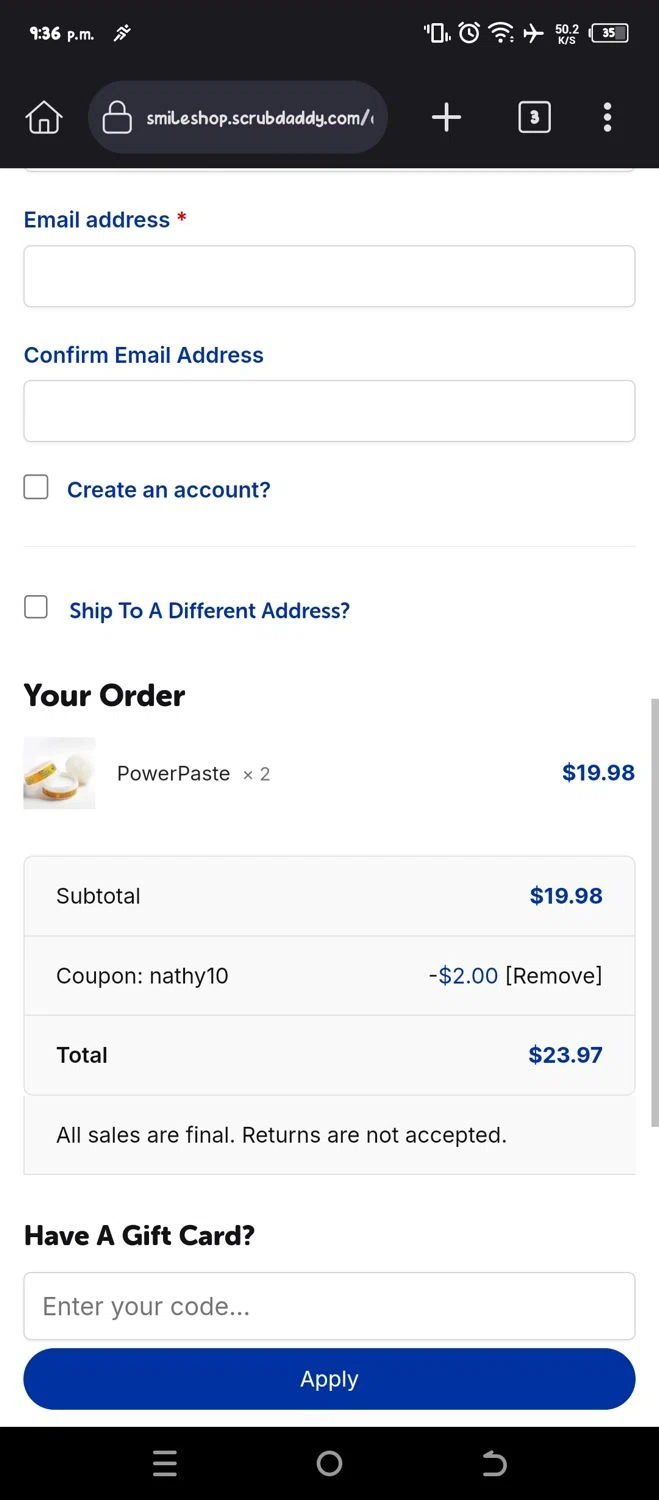Apply the gift card code
Viewport: 659px width, 1500px height.
[x=329, y=1379]
